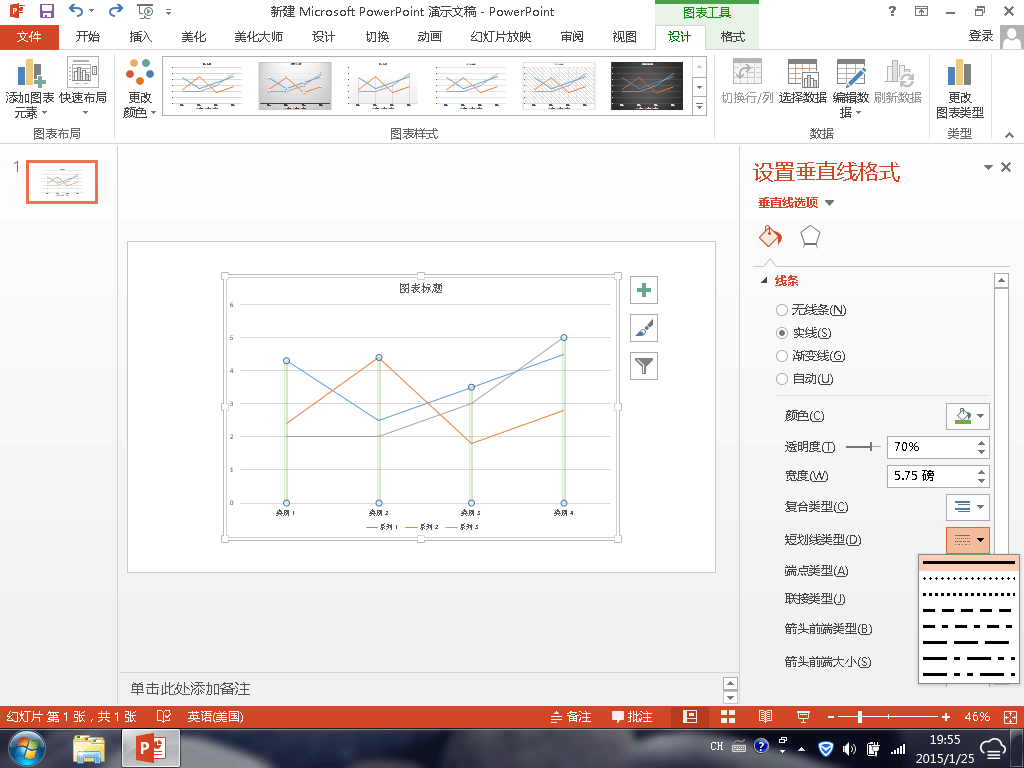Screen dimensions: 1024x768
Task: Open file explorer from taskbar
Action: 89,748
